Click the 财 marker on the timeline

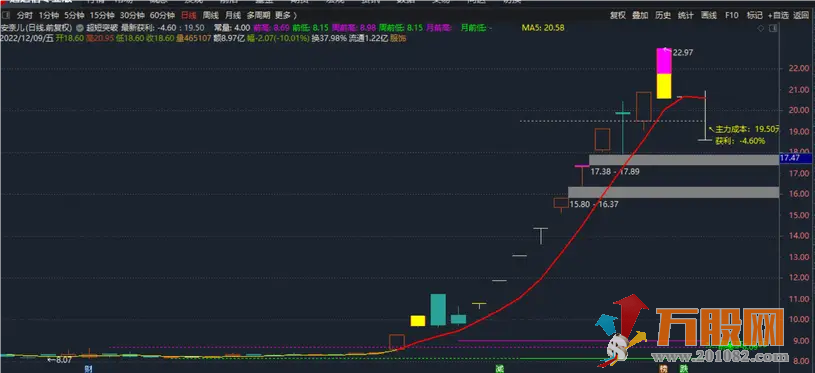pyautogui.click(x=87, y=368)
